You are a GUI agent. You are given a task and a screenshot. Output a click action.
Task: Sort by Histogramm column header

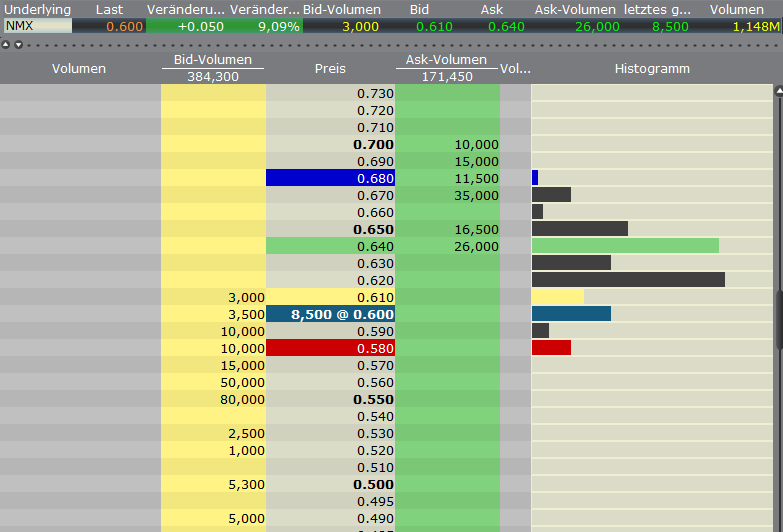pyautogui.click(x=652, y=69)
